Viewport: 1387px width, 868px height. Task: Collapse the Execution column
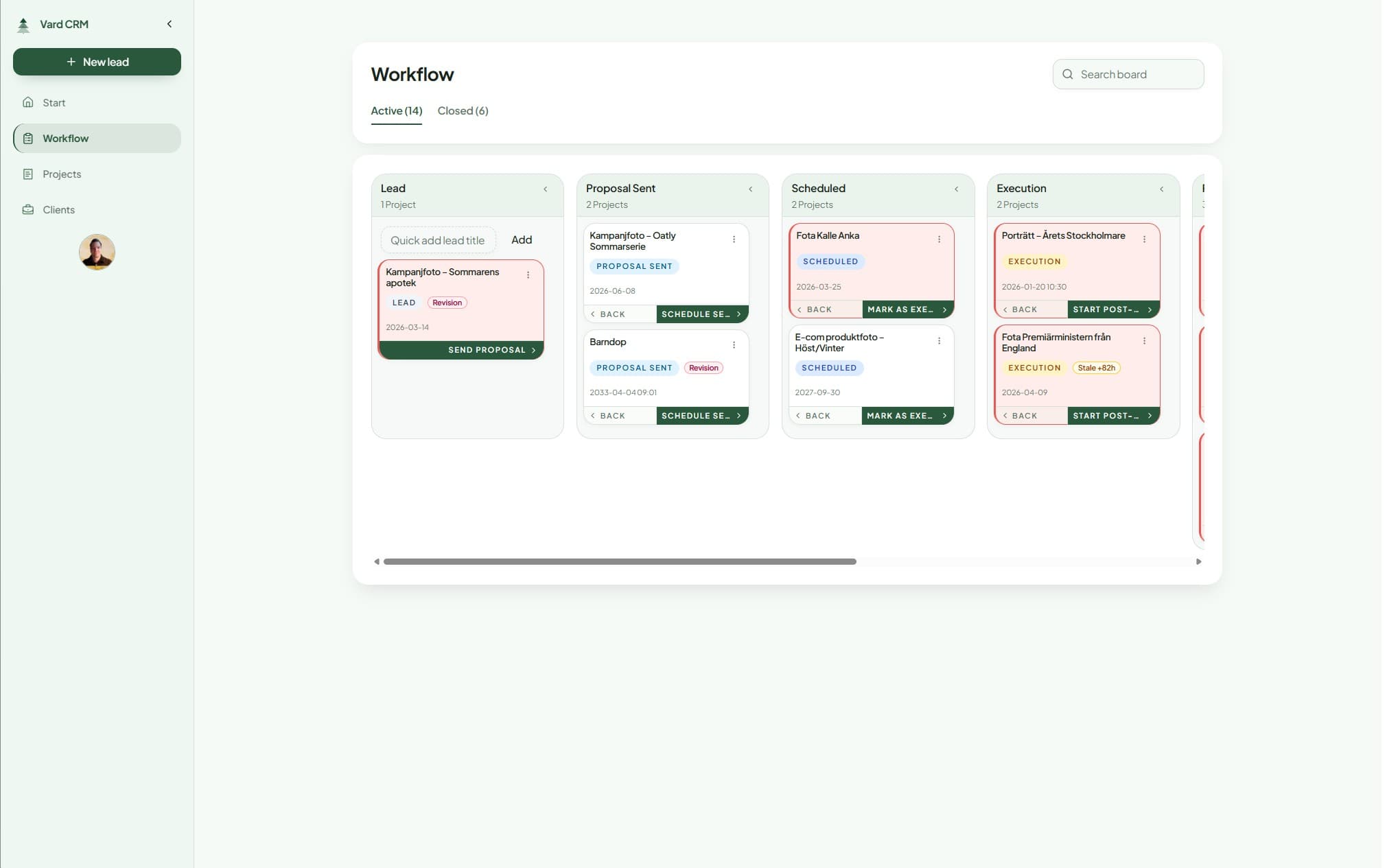pos(1161,189)
